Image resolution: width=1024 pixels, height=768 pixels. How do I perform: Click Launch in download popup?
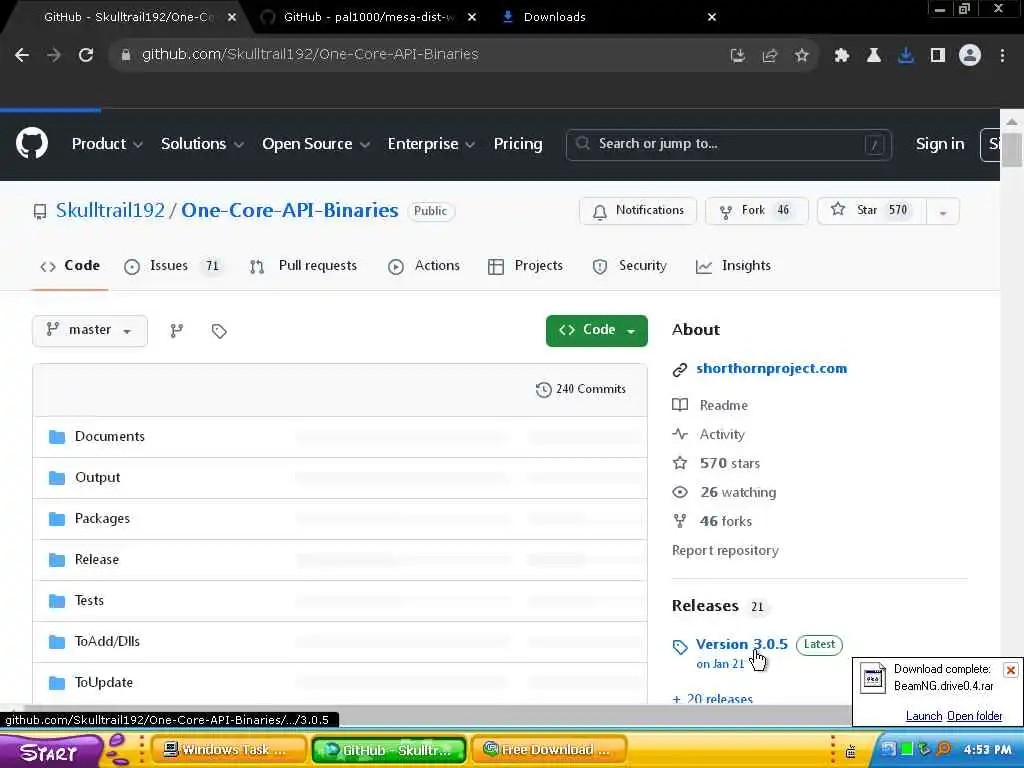coord(923,716)
